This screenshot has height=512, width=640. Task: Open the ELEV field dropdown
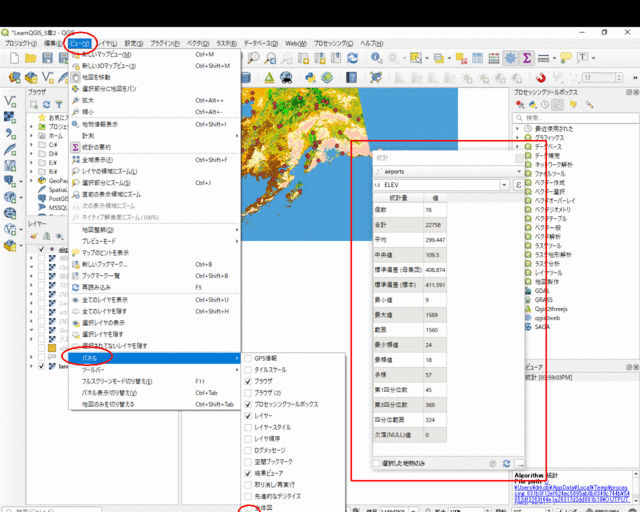(x=504, y=185)
